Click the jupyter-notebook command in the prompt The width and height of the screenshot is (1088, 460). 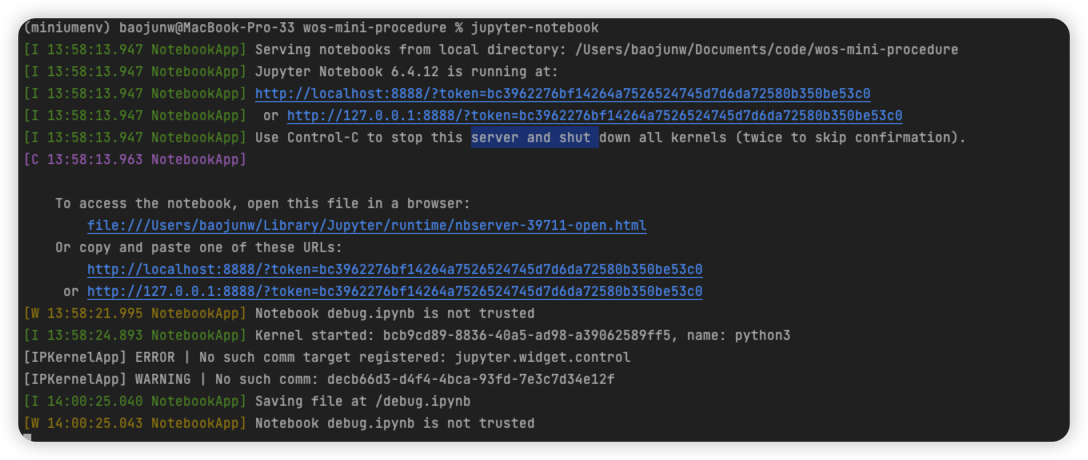535,28
